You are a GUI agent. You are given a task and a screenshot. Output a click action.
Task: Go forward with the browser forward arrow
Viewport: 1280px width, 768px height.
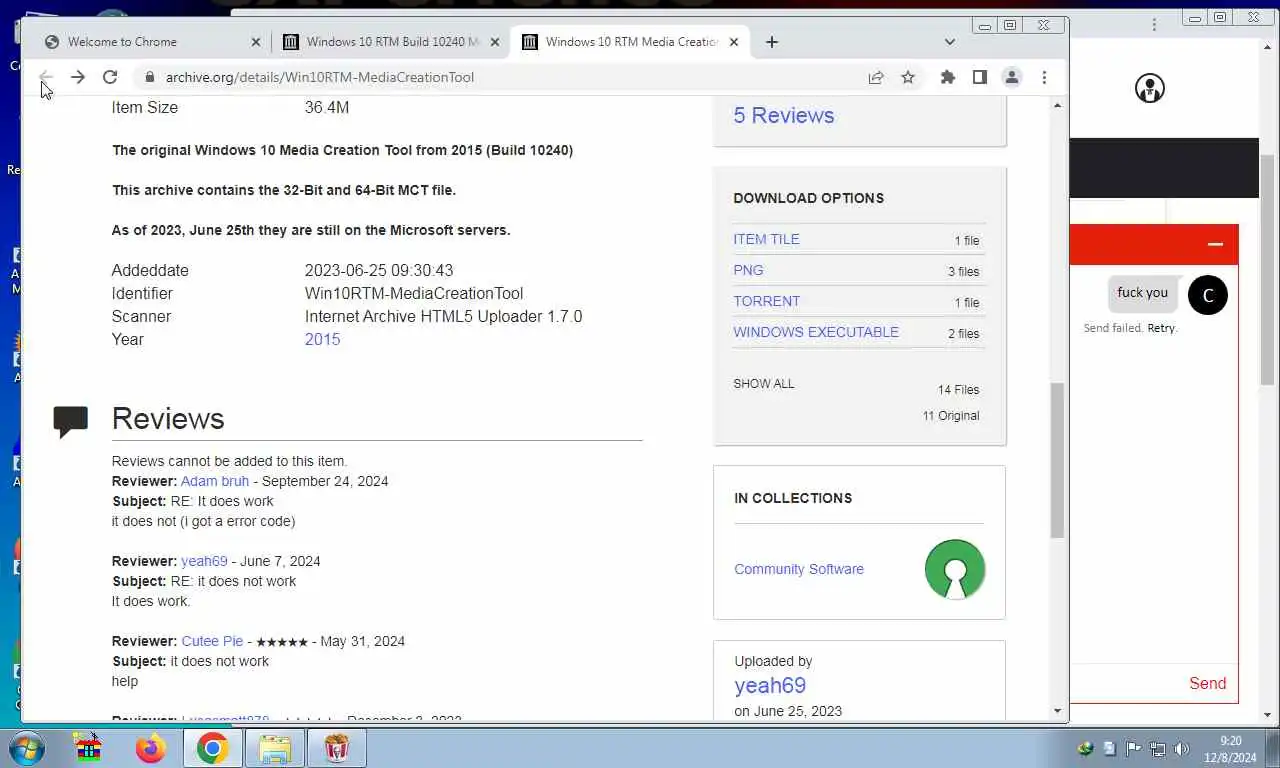coord(78,77)
